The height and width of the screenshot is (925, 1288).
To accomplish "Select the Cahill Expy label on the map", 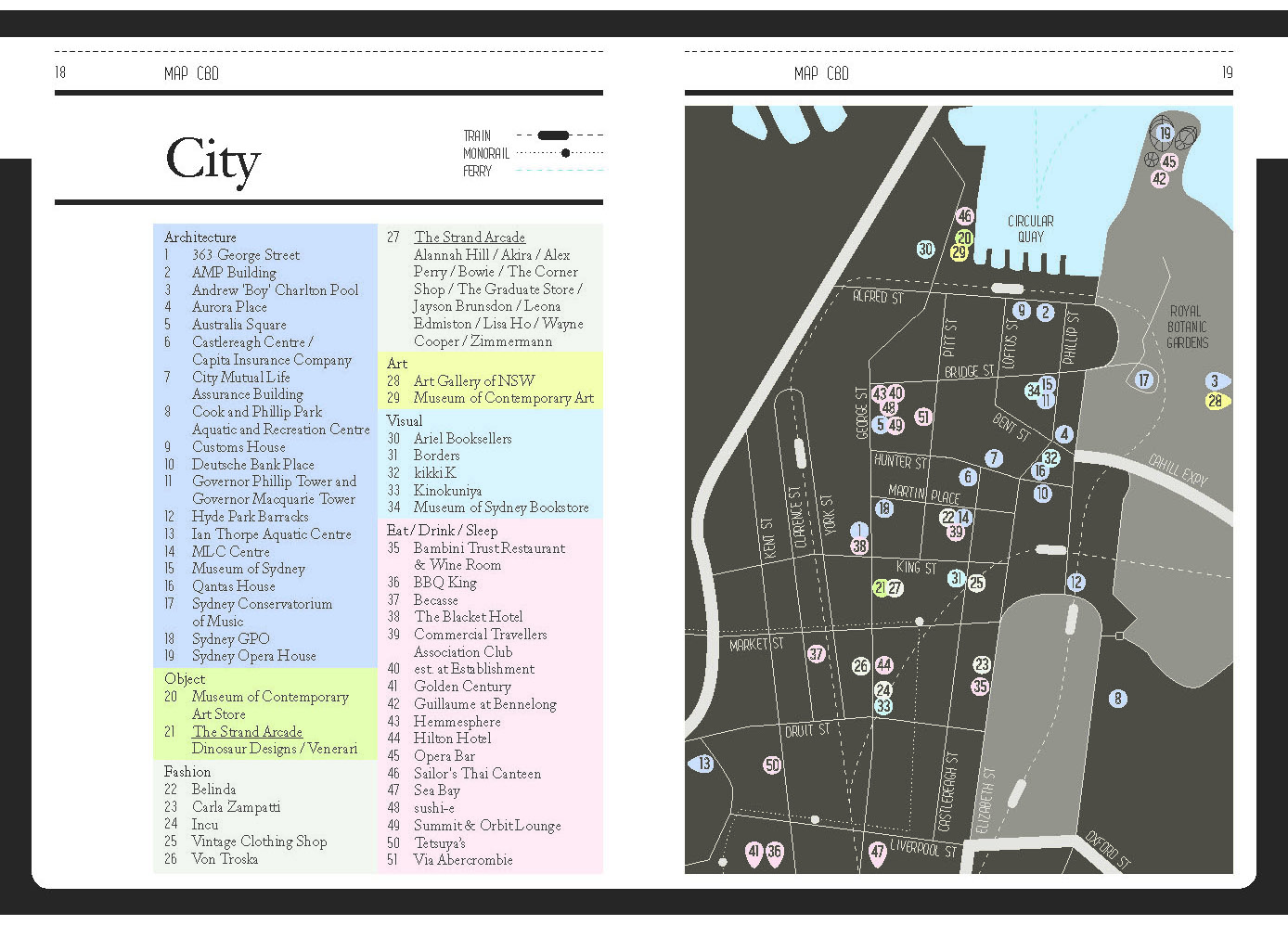I will tap(1179, 471).
